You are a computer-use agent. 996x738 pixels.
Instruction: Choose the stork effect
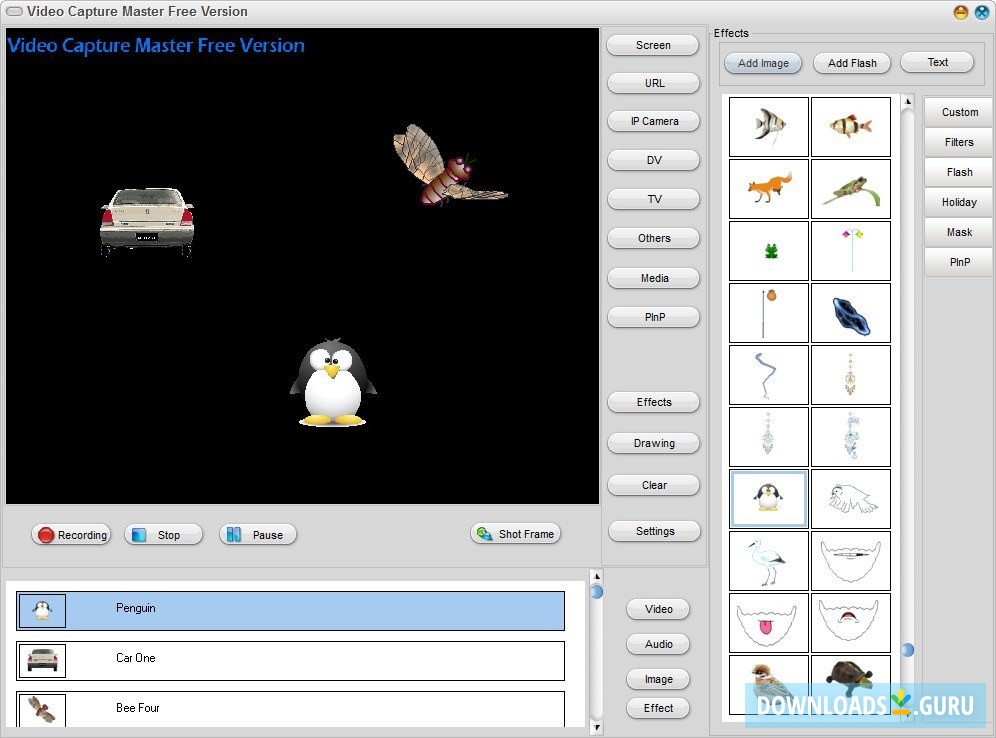coord(768,561)
